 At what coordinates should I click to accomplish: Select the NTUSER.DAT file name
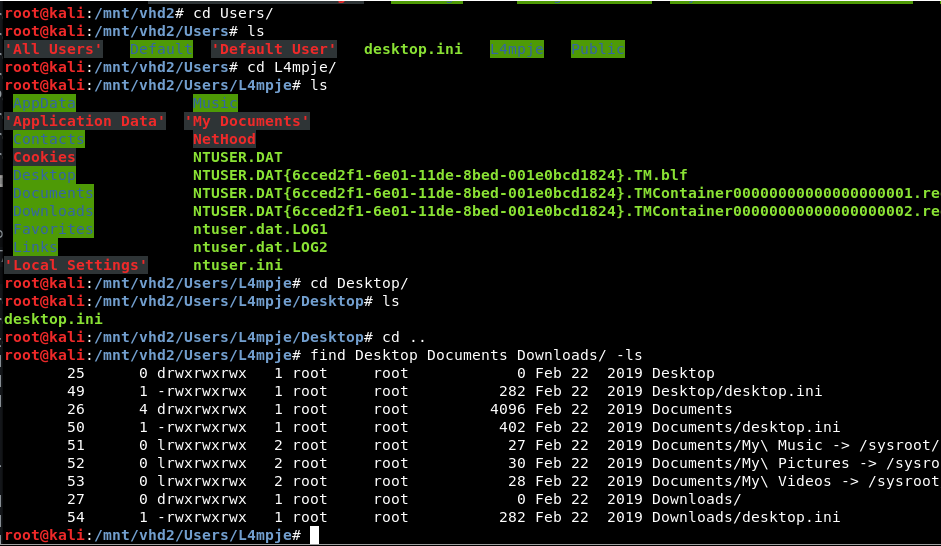tap(238, 157)
